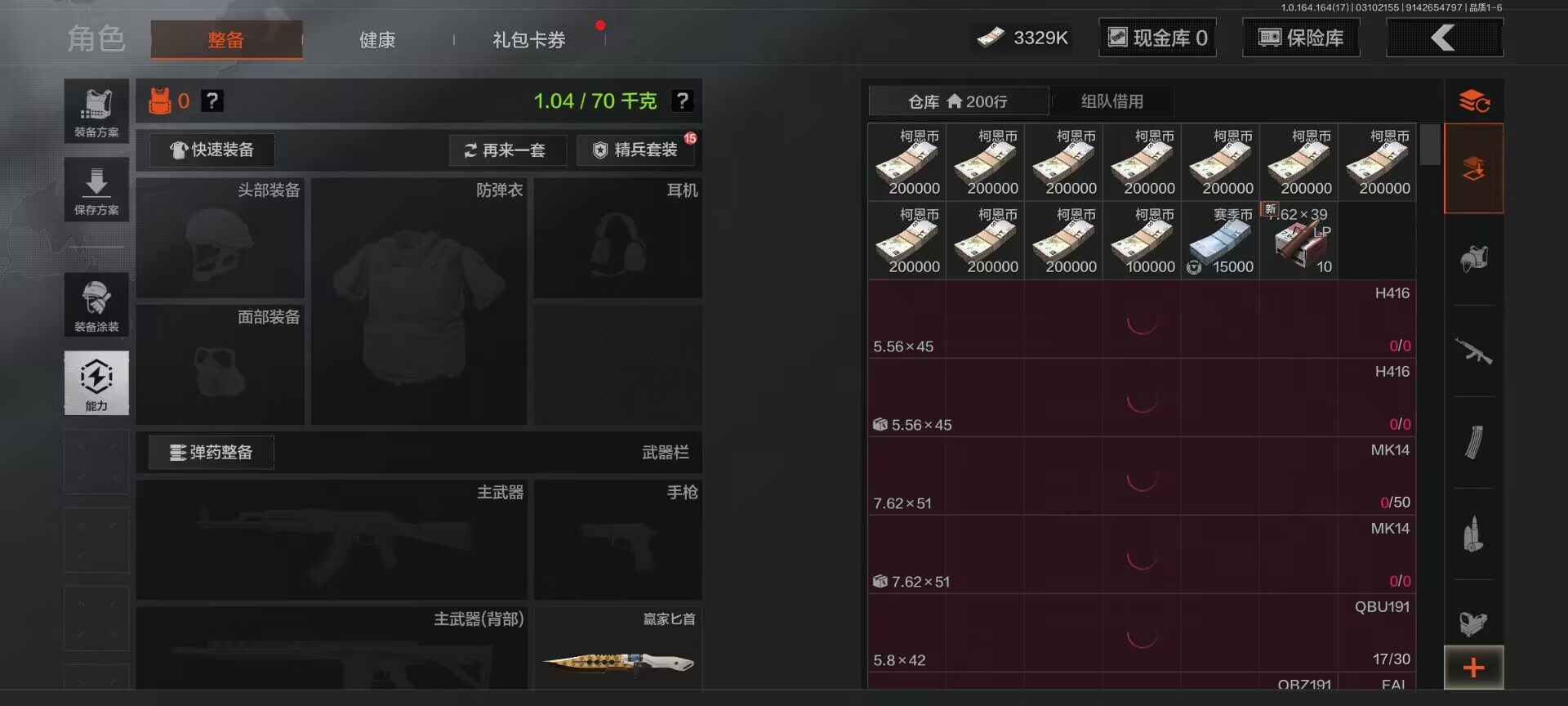This screenshot has height=706, width=1568.
Task: Click the orange plus add button
Action: (1474, 668)
